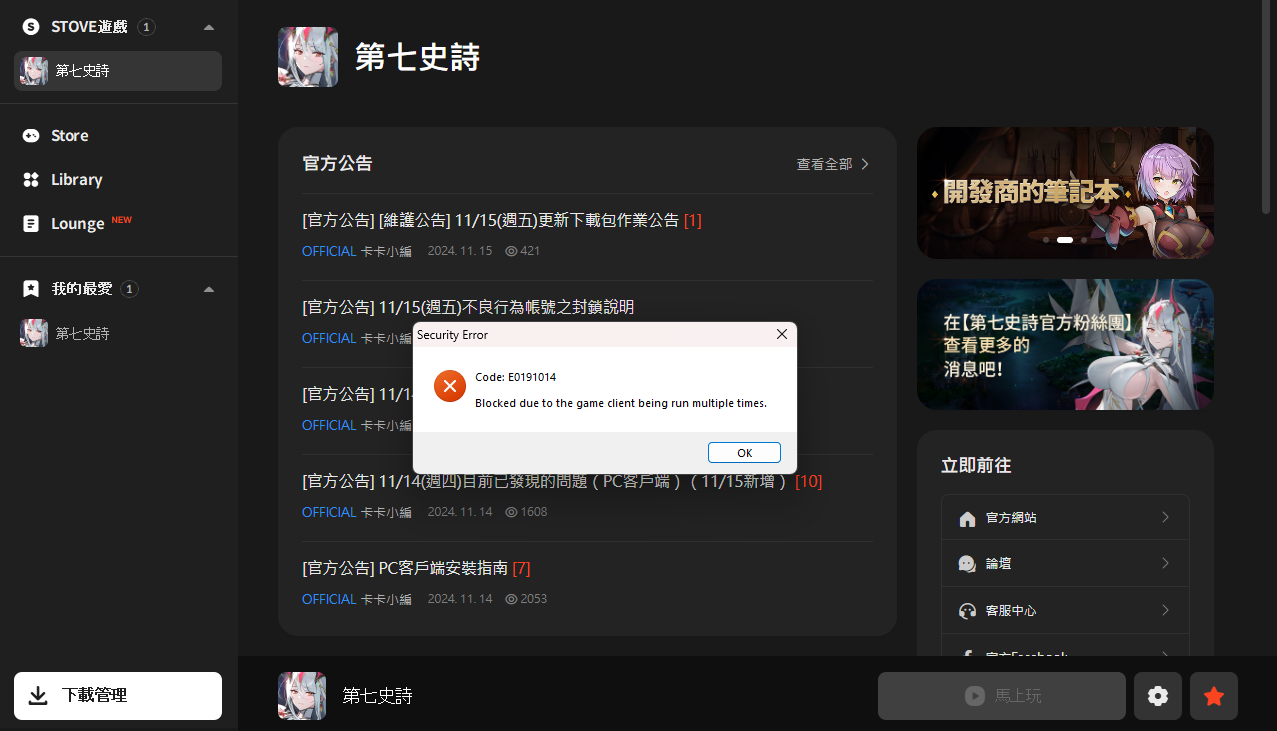Click the chevron arrow on 論壇 row
Screen dimensions: 1277x731
click(1165, 563)
